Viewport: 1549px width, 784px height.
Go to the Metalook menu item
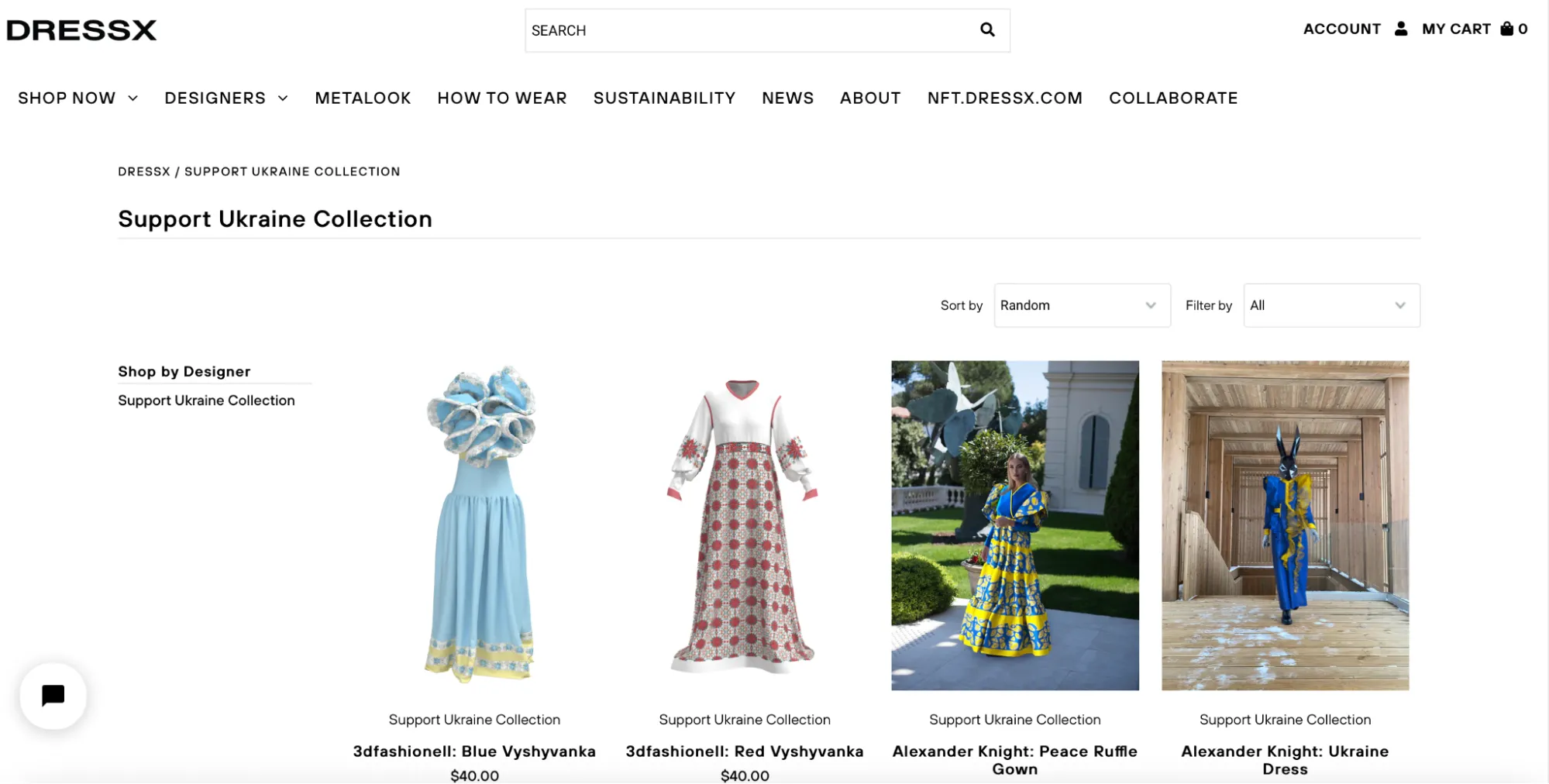[x=363, y=98]
